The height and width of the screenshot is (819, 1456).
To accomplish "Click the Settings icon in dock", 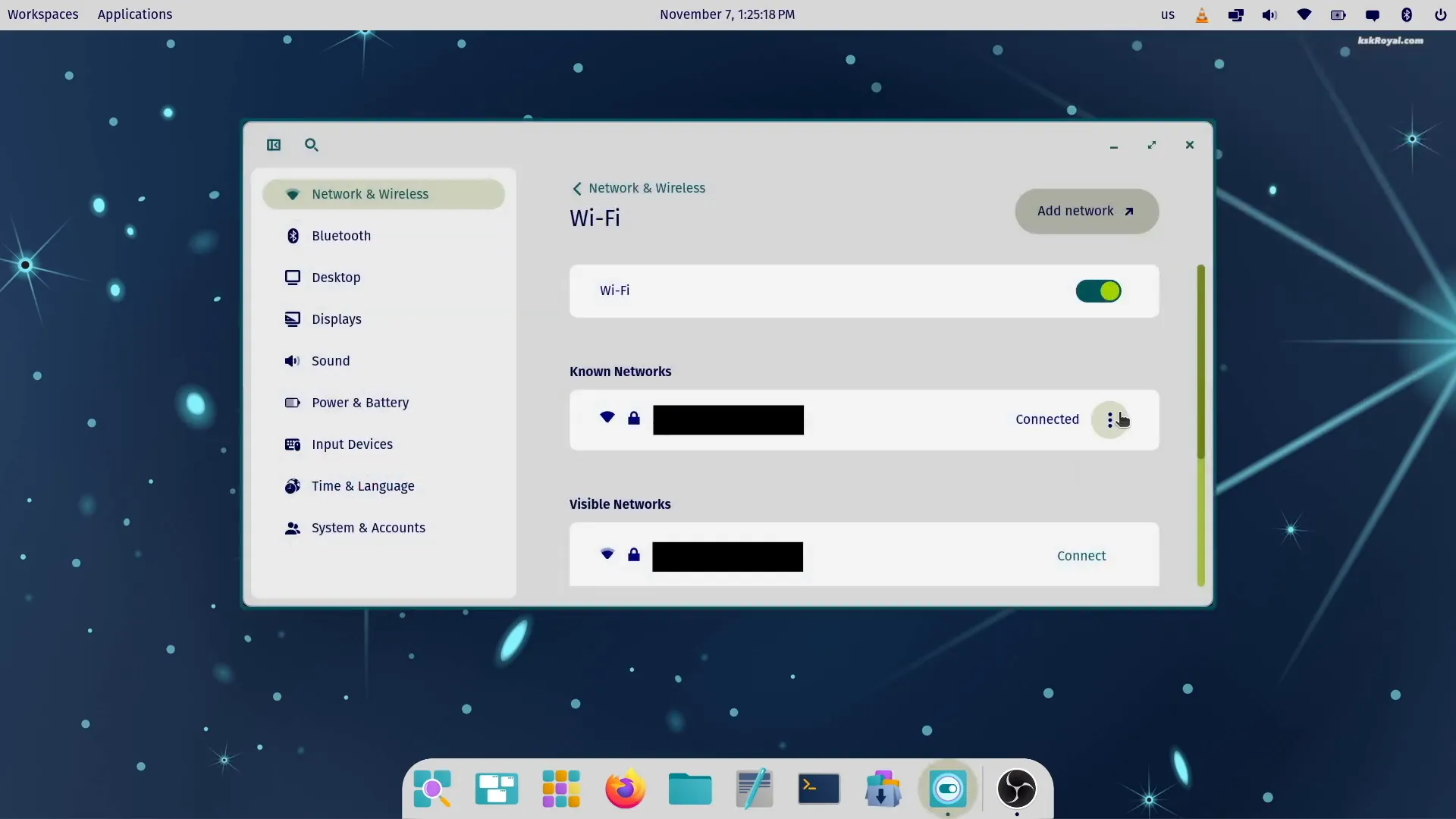I will pos(948,789).
